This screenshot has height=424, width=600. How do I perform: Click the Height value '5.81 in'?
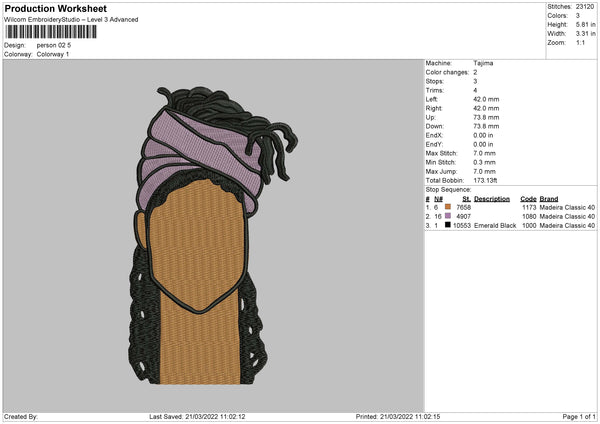coord(586,24)
